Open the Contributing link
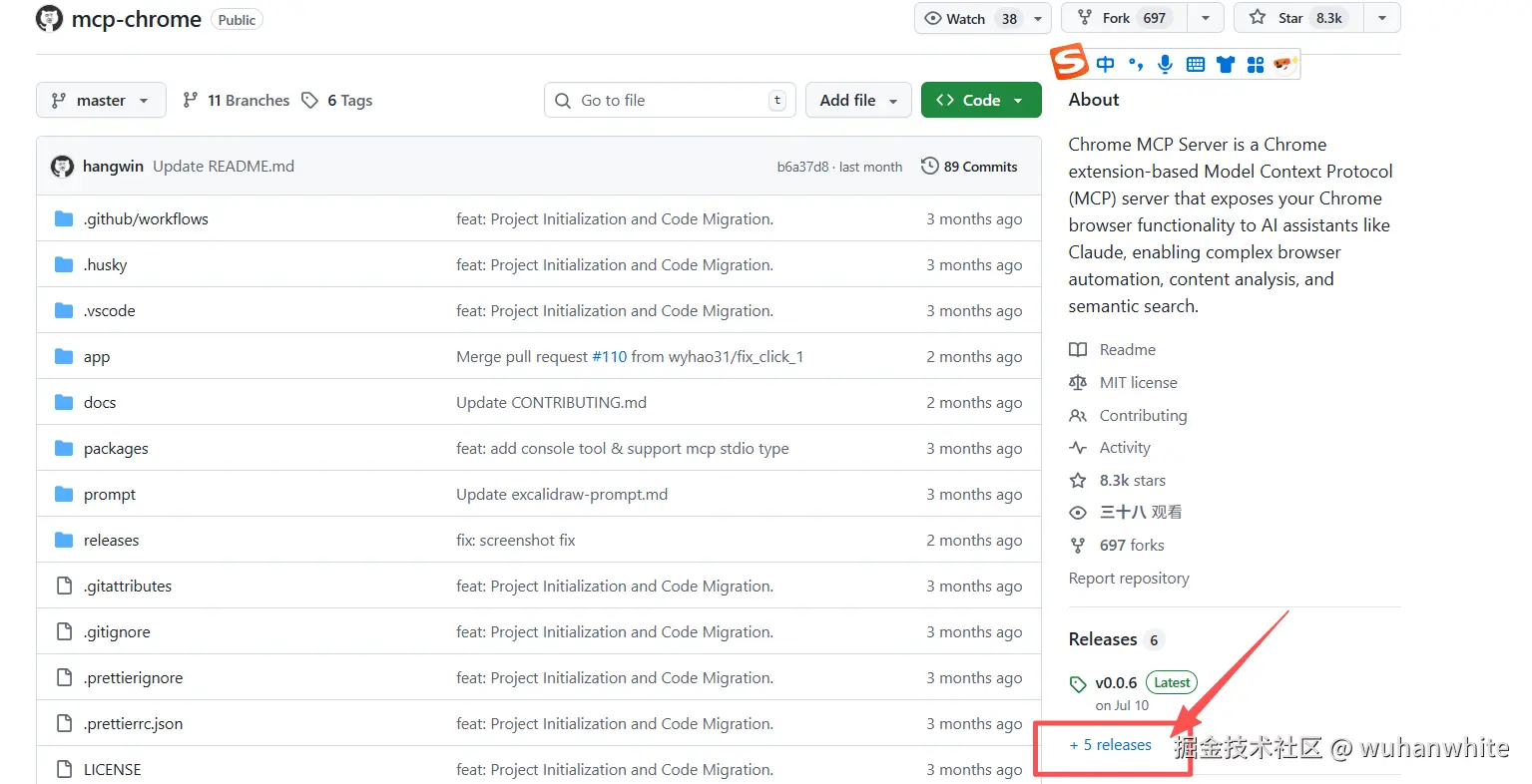Screen dimensions: 1532x784 point(1129,415)
